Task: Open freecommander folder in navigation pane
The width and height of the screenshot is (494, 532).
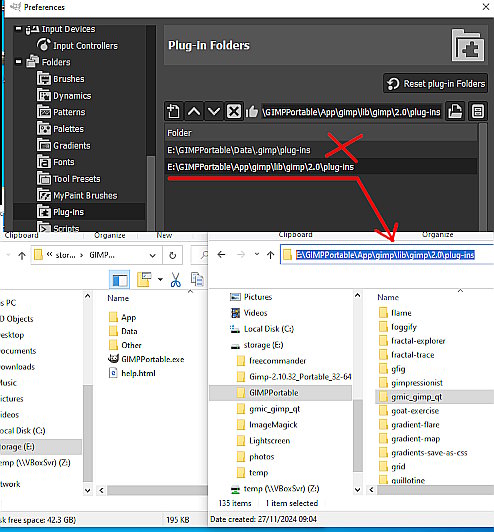Action: click(x=271, y=361)
